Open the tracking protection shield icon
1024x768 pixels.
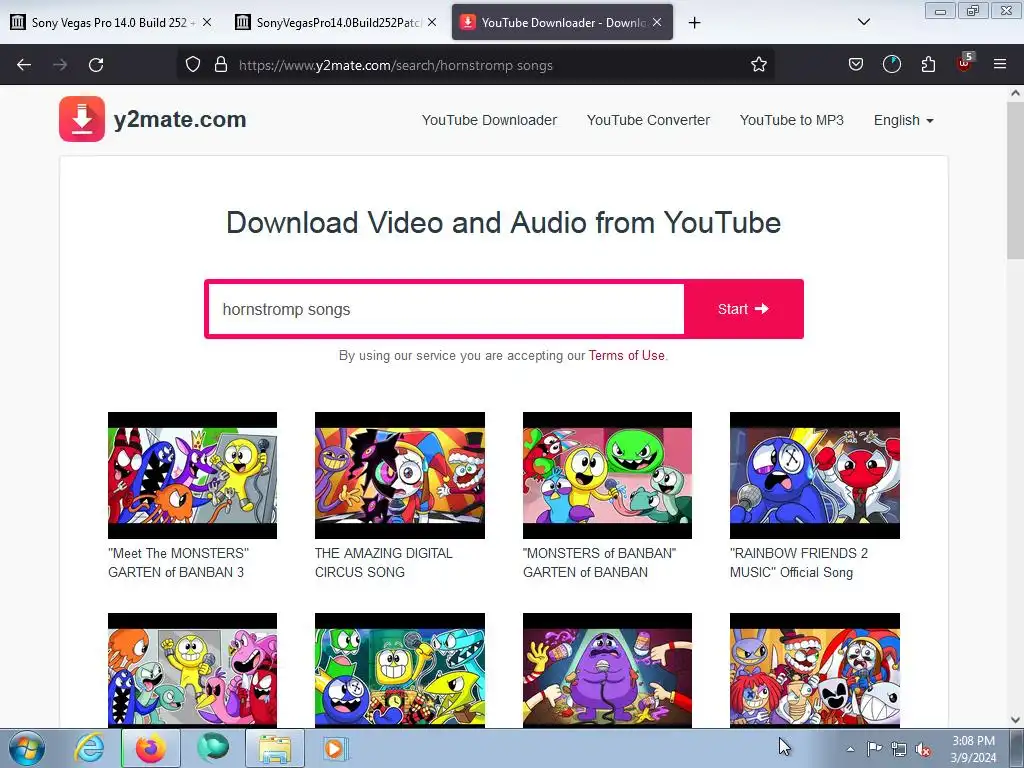tap(193, 64)
